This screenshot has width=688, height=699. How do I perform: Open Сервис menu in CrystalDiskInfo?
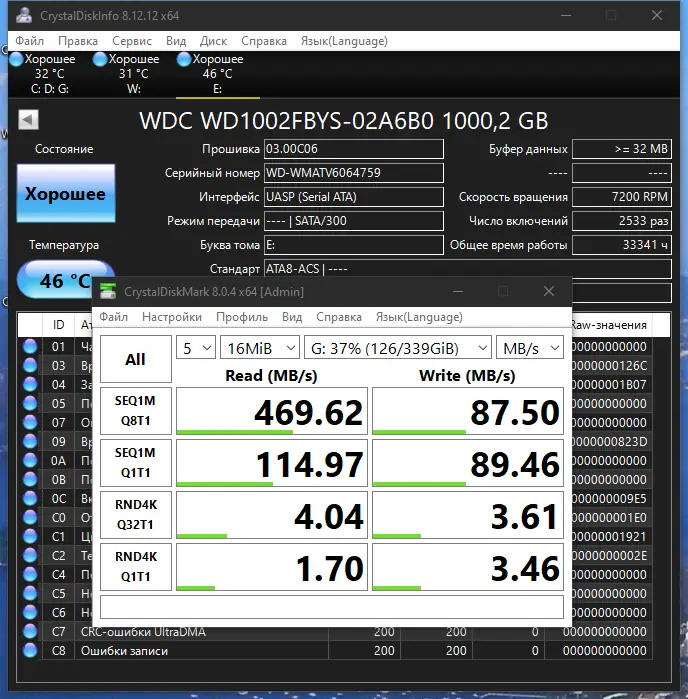(x=132, y=41)
